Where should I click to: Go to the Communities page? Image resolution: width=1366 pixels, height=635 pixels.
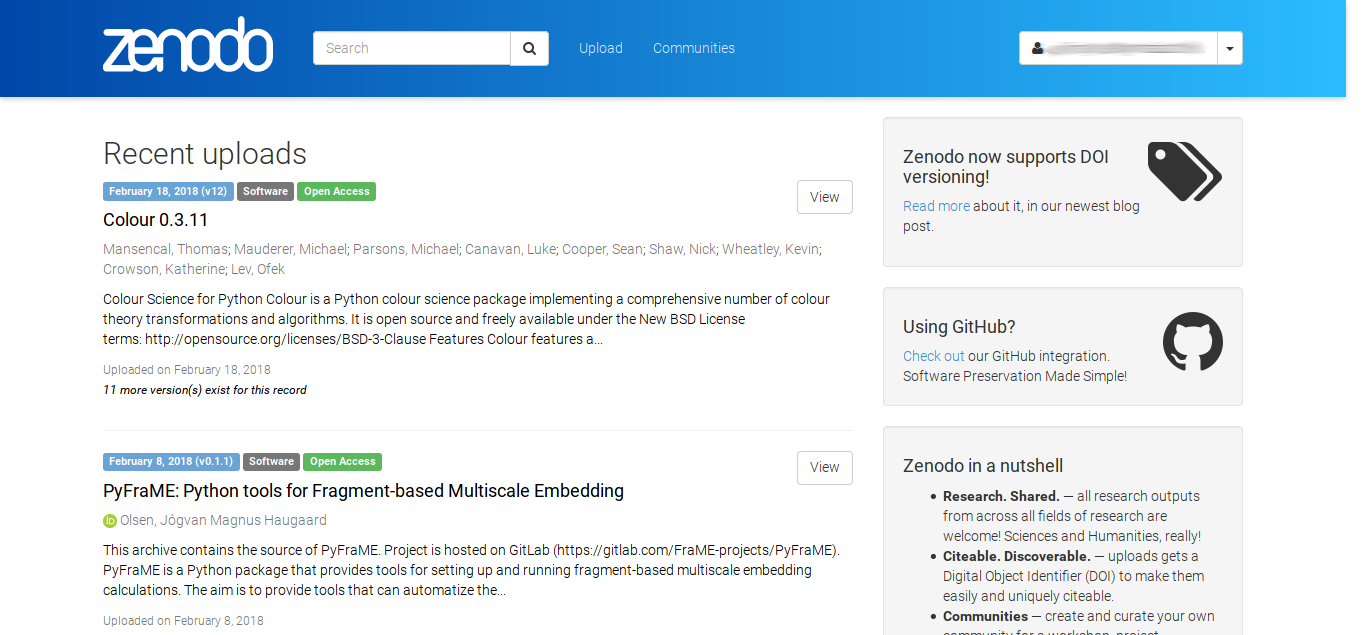pyautogui.click(x=693, y=48)
